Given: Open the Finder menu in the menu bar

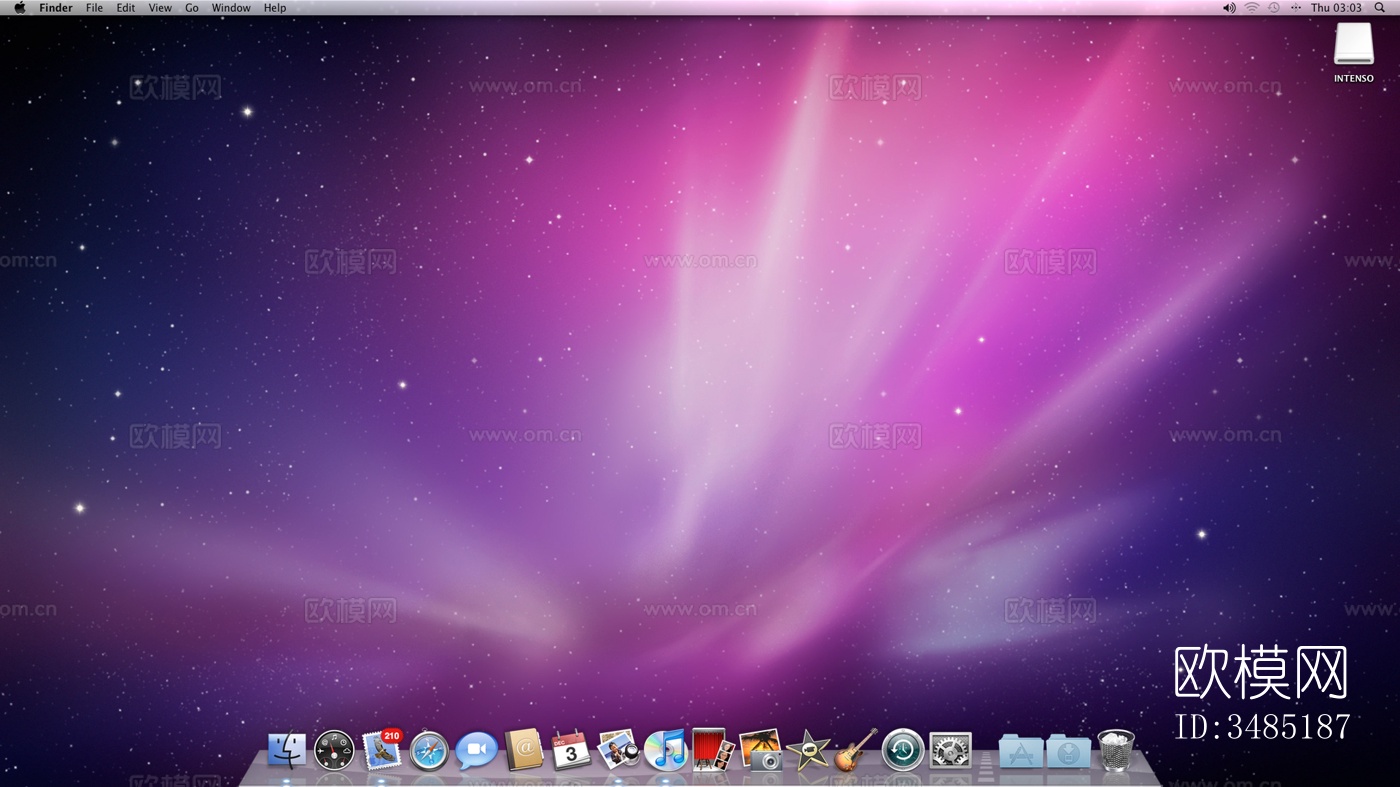Looking at the screenshot, I should coord(56,8).
